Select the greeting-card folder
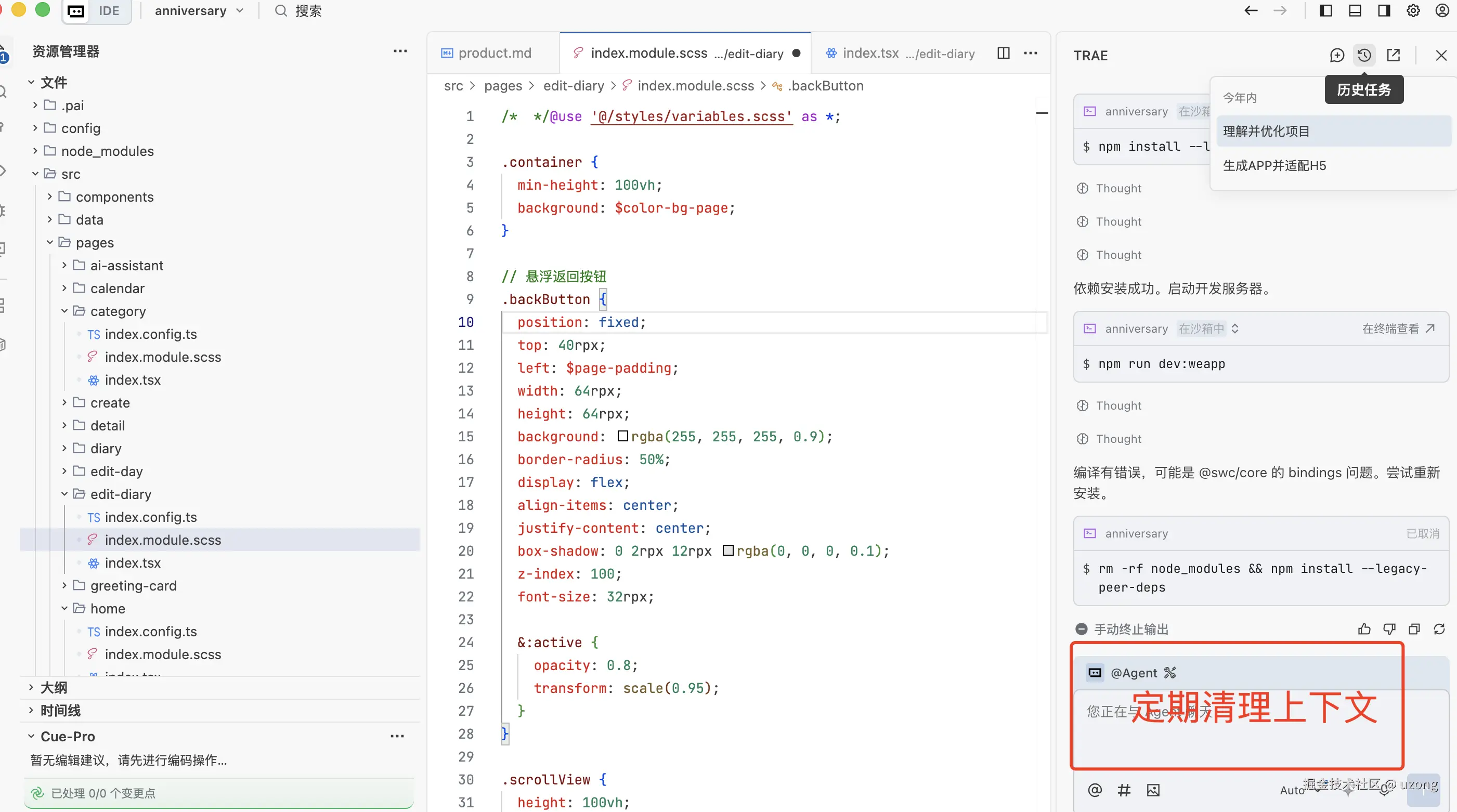The height and width of the screenshot is (812, 1457). [133, 586]
